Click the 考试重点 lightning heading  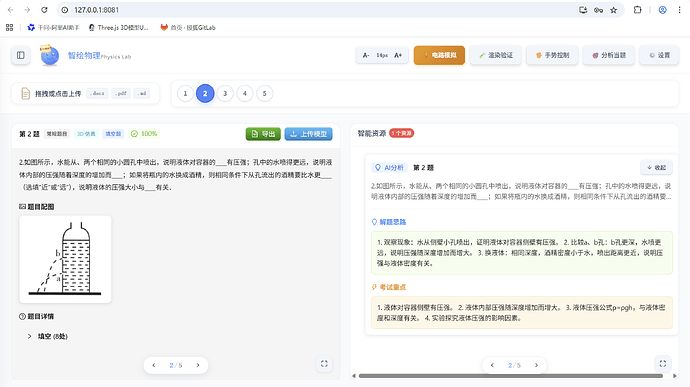pos(389,287)
